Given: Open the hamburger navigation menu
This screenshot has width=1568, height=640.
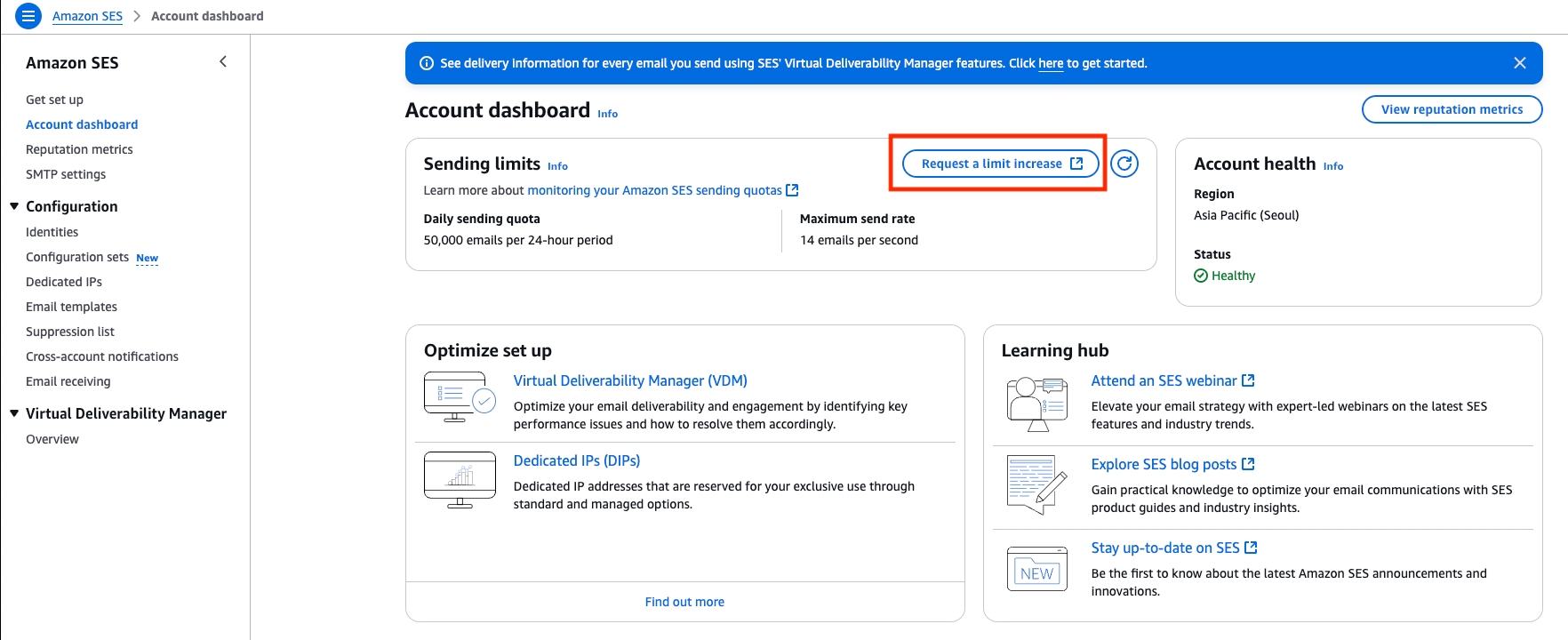Looking at the screenshot, I should pyautogui.click(x=28, y=16).
